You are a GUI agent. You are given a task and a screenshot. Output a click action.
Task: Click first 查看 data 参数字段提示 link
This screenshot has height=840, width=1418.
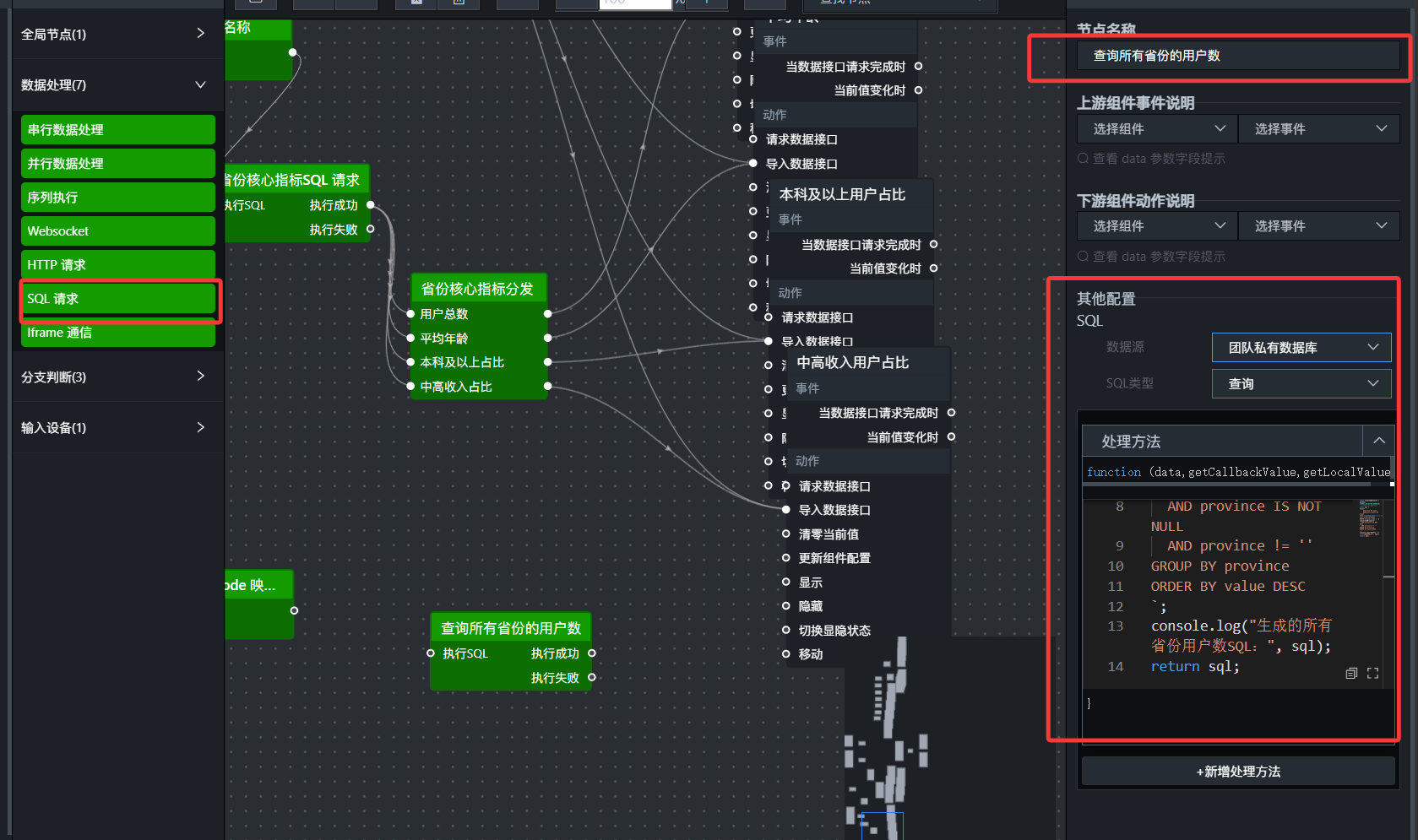point(1151,159)
